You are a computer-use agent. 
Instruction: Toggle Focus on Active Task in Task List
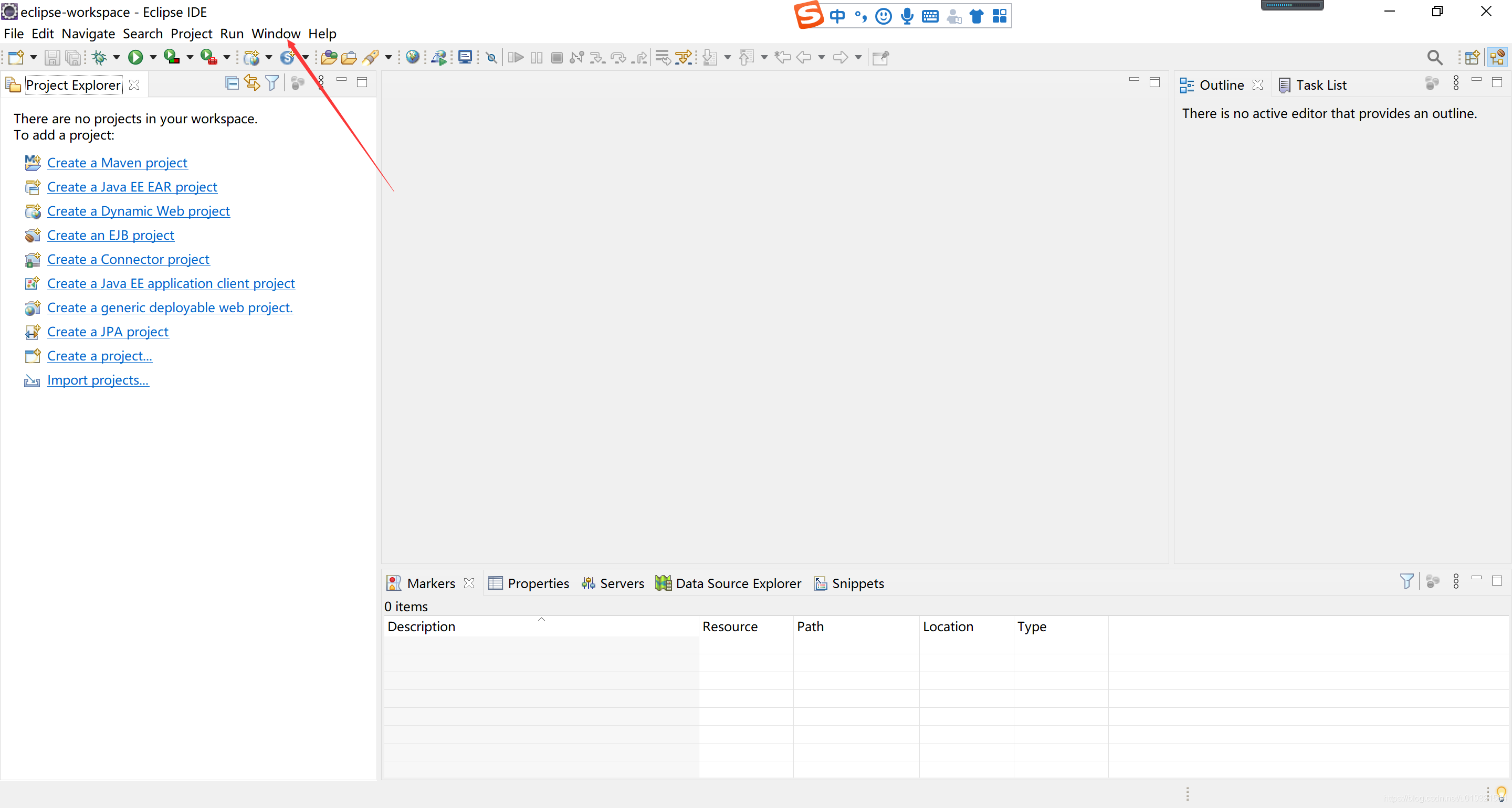(1432, 83)
